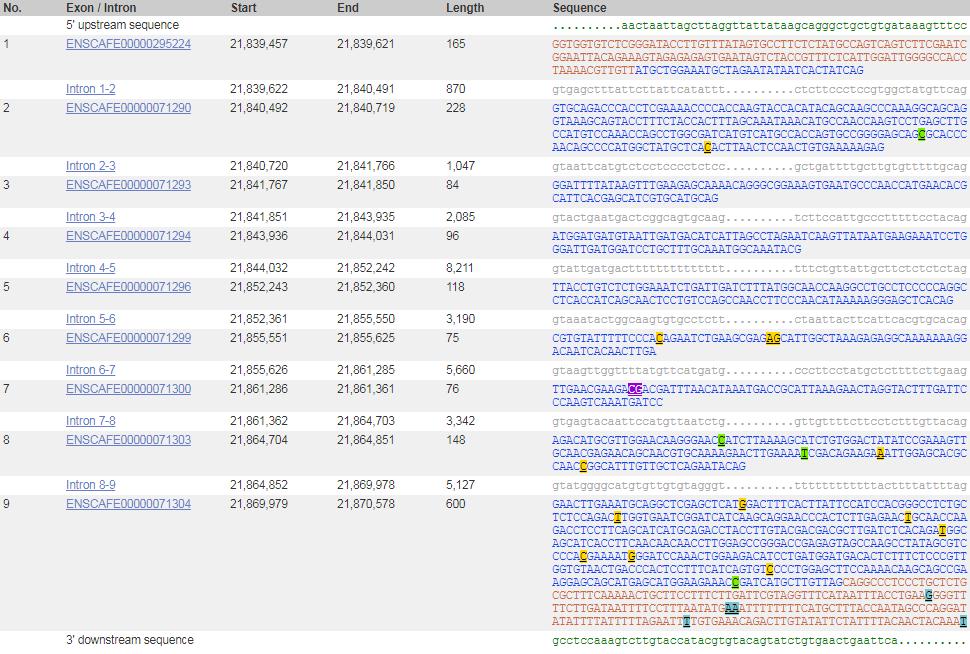Click start value 21,839,457
Image resolution: width=970 pixels, height=654 pixels.
click(259, 45)
